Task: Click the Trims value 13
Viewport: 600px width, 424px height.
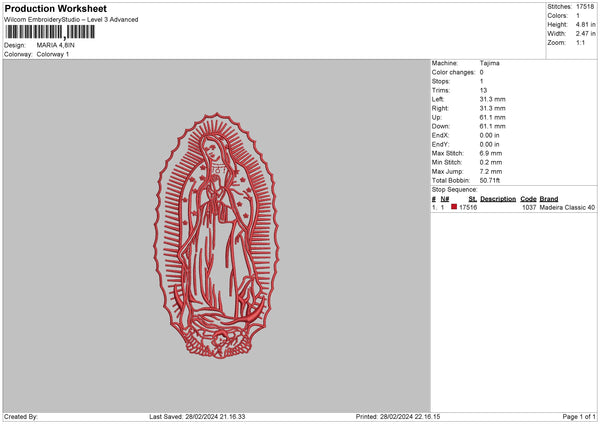Action: 483,90
